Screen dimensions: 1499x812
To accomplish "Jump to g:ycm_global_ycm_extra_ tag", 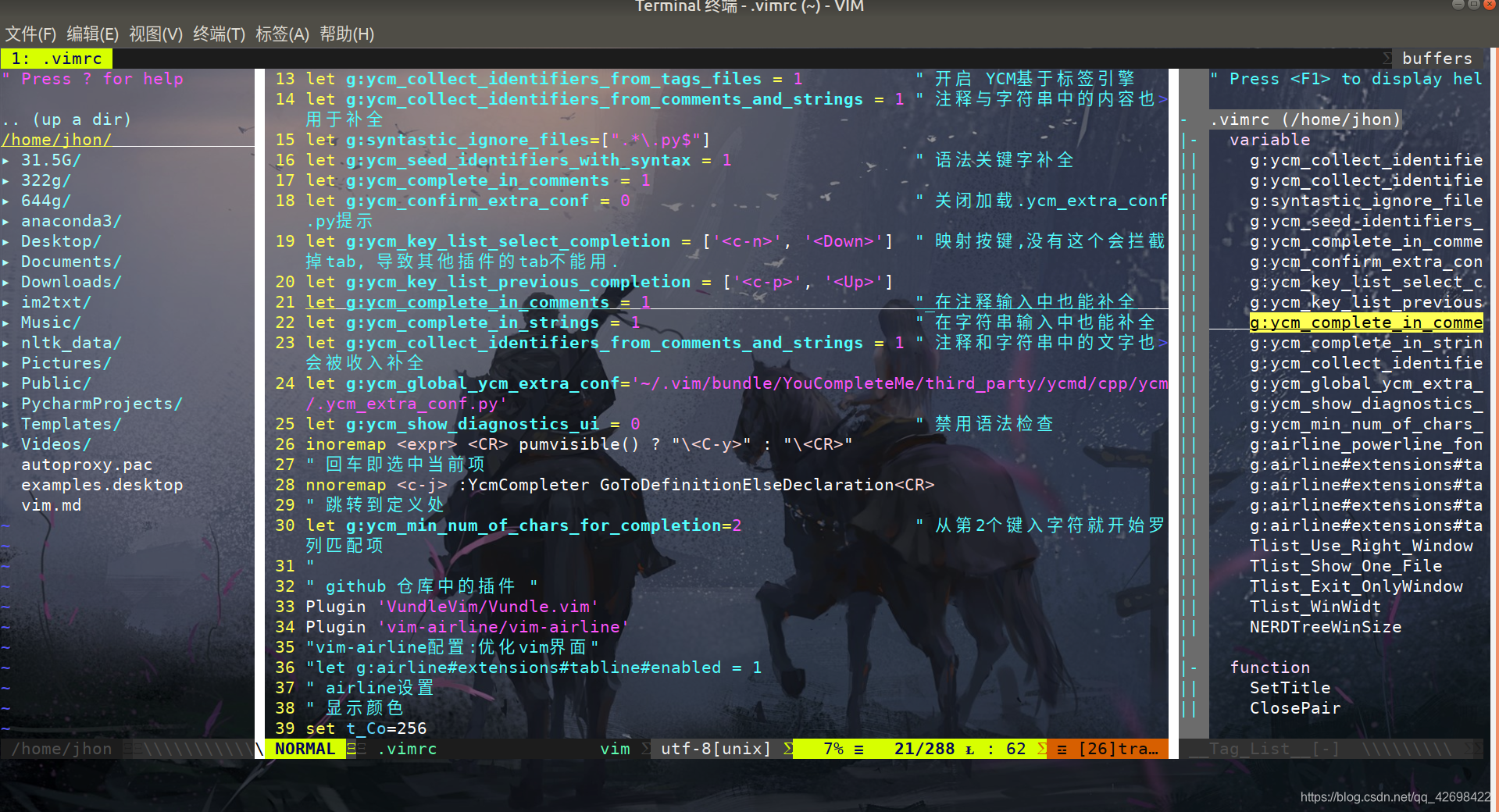I will (1366, 383).
